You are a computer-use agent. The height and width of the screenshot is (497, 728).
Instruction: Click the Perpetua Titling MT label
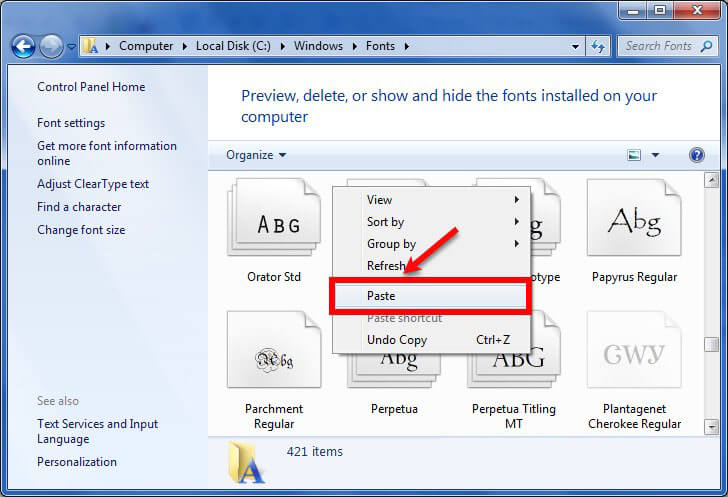(514, 416)
